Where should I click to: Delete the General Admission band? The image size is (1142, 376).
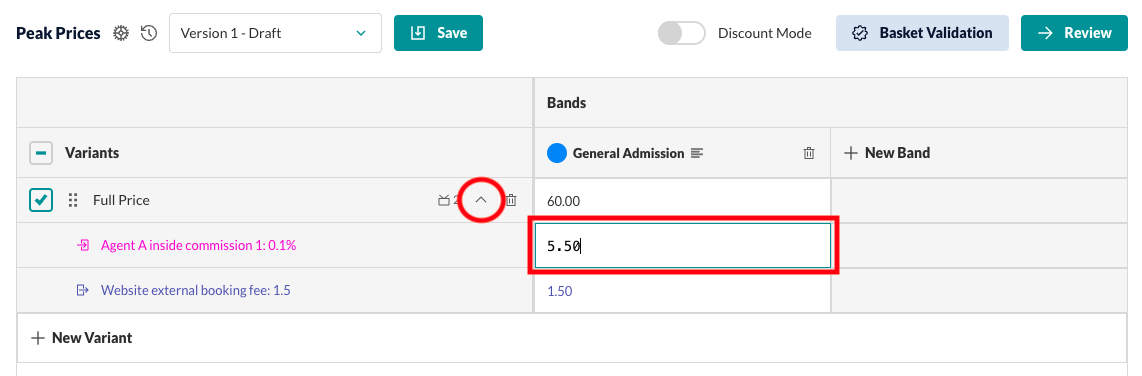click(x=808, y=153)
